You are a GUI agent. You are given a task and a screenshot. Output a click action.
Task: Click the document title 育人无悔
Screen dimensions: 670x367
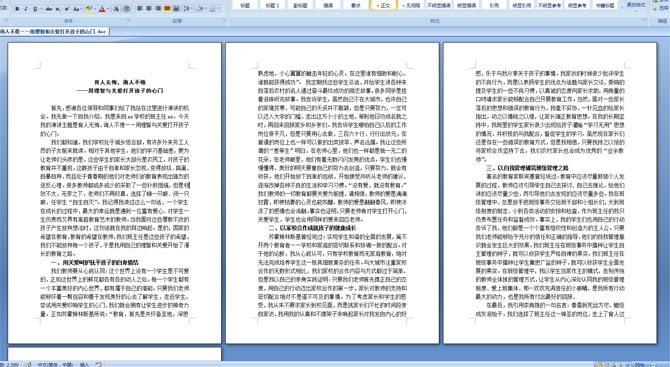[x=120, y=82]
